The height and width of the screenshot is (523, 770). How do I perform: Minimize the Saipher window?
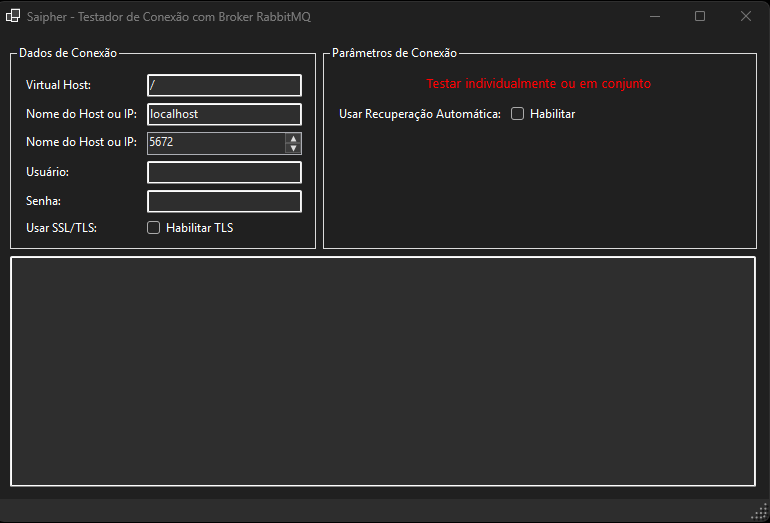[x=655, y=16]
